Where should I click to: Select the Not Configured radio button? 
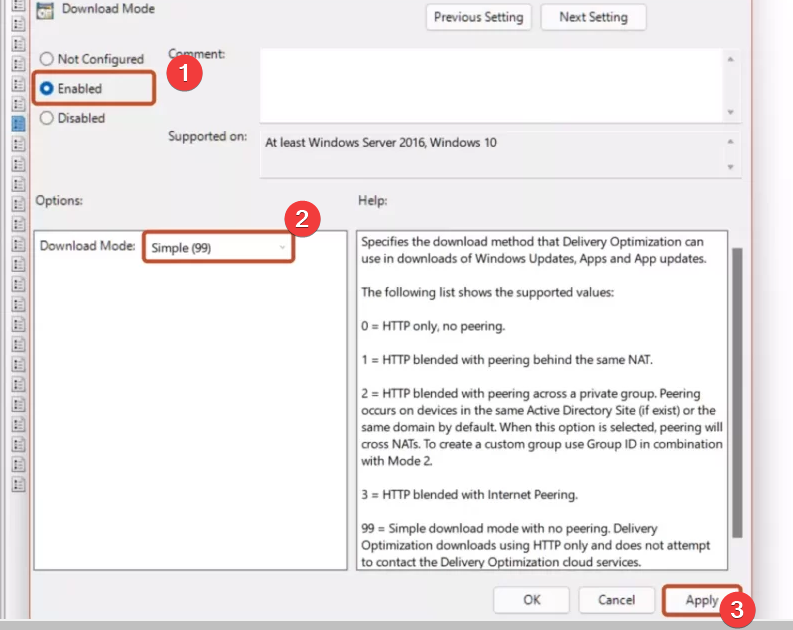[47, 59]
